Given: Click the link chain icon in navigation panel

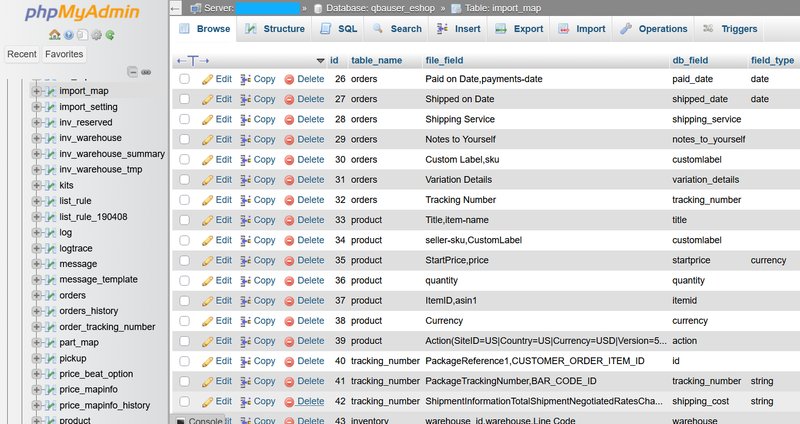Looking at the screenshot, I should point(146,72).
